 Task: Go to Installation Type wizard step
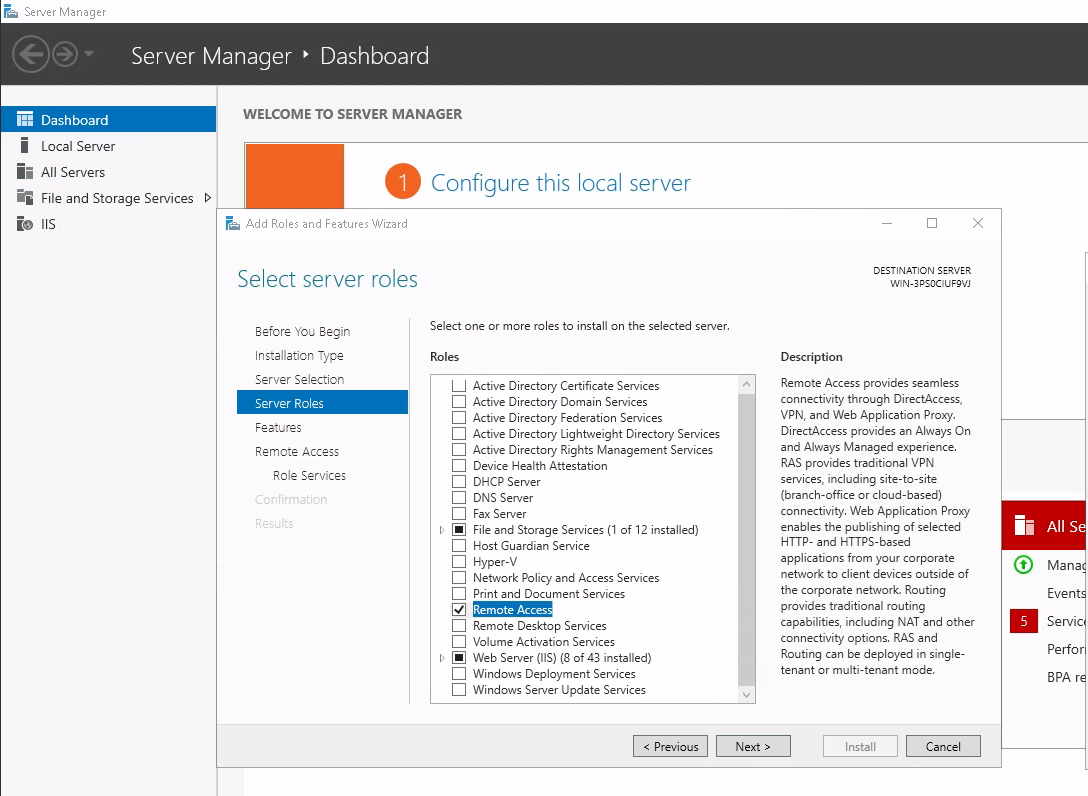(299, 355)
